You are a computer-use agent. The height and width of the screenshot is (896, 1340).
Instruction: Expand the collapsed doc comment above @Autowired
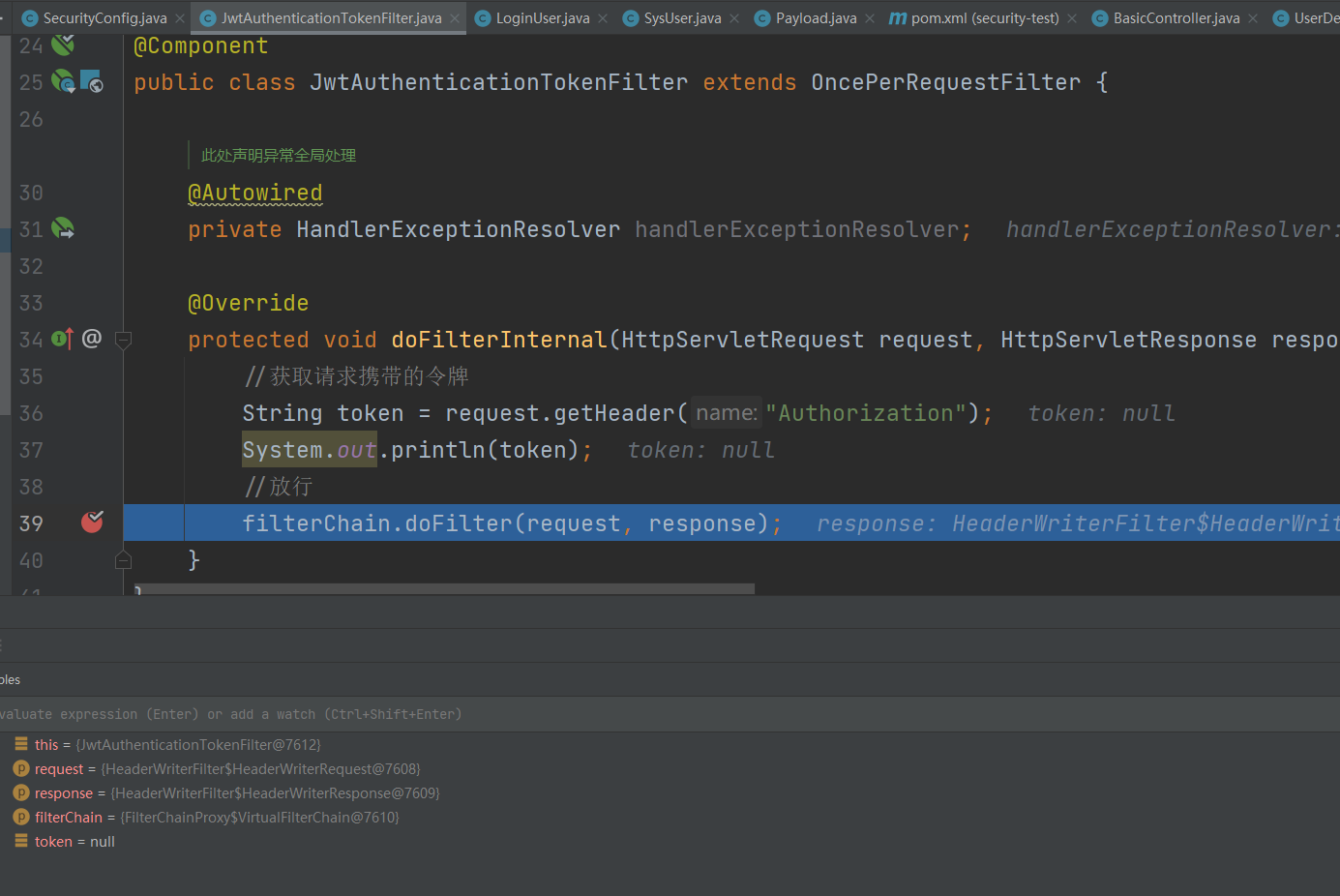tap(278, 156)
